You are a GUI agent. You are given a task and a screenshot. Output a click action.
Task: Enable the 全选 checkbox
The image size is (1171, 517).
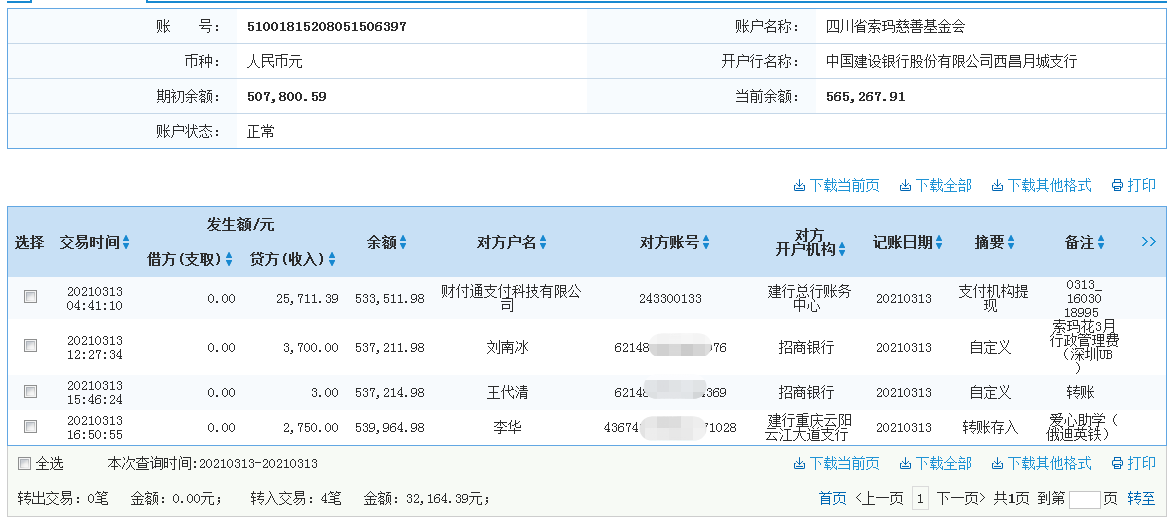24,464
